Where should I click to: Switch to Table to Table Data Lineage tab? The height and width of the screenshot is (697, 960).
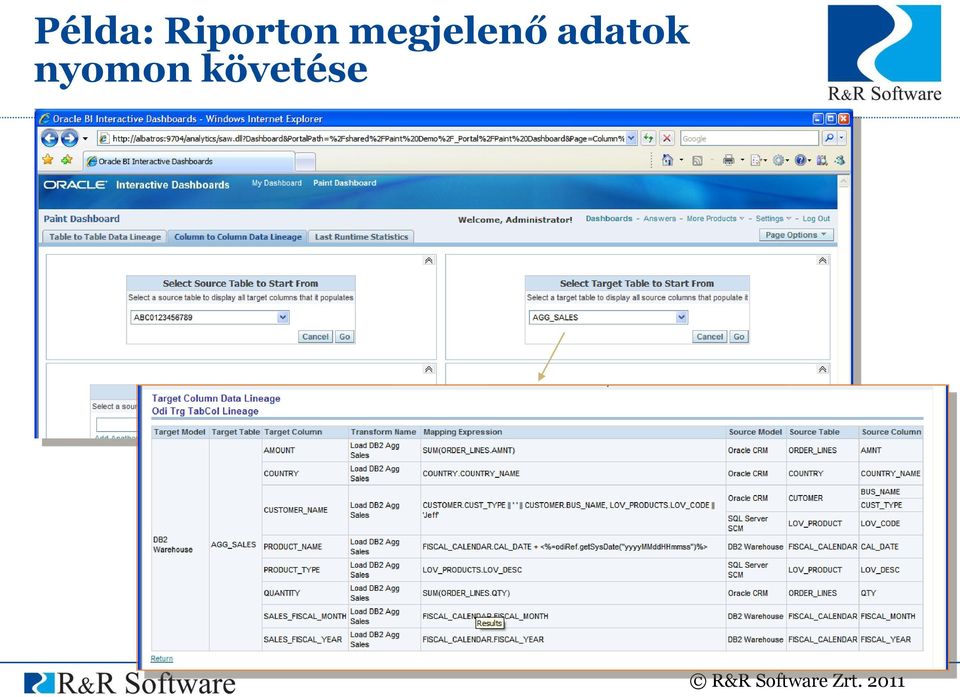[x=105, y=237]
